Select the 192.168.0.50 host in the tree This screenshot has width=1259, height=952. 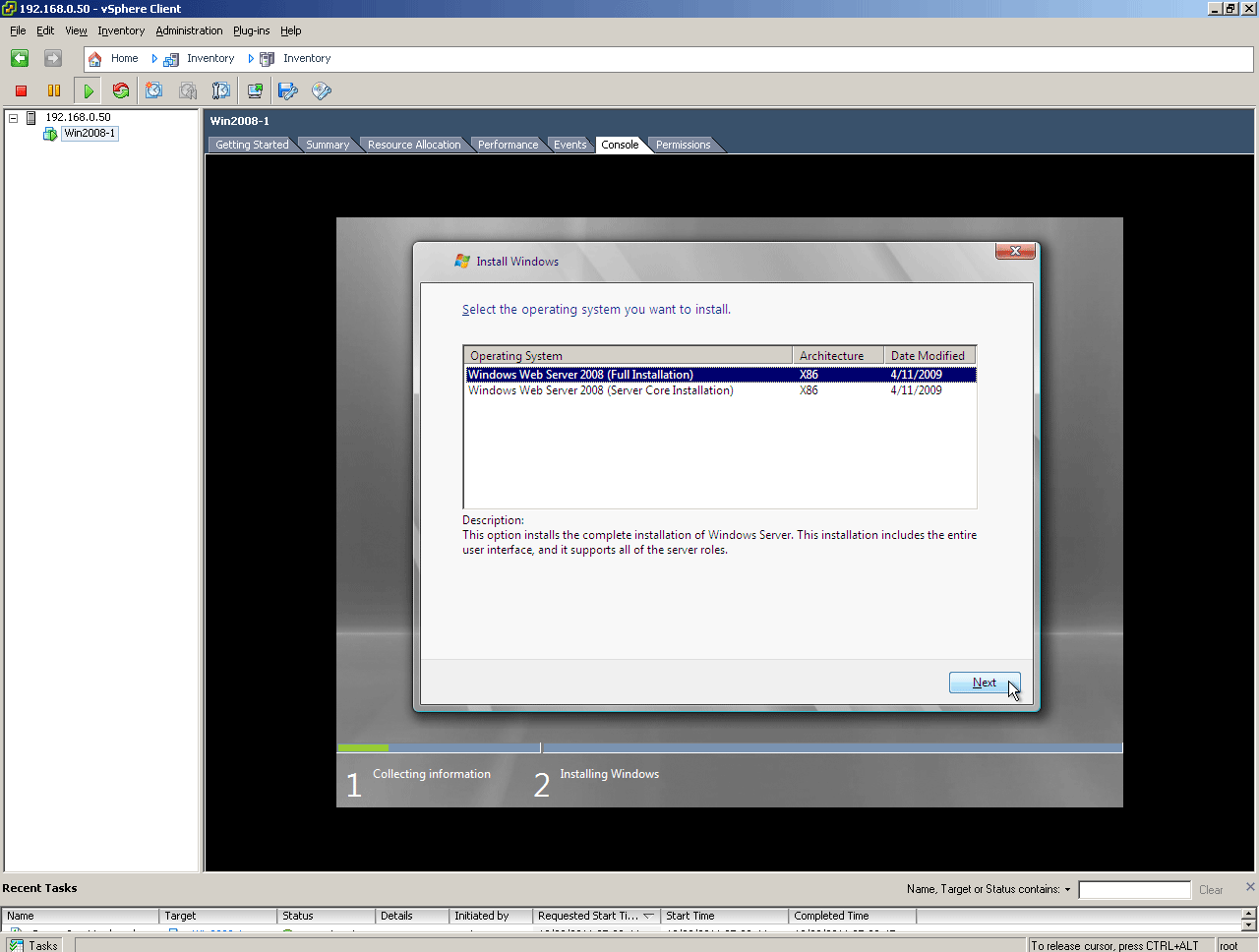pos(78,118)
